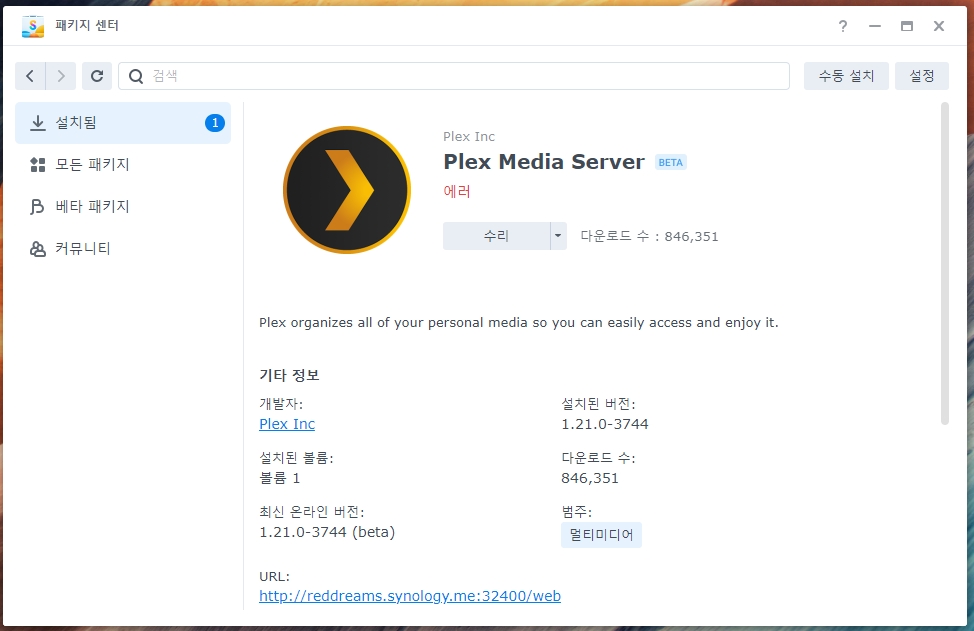Click the update count badge on 설치됨

coord(215,123)
